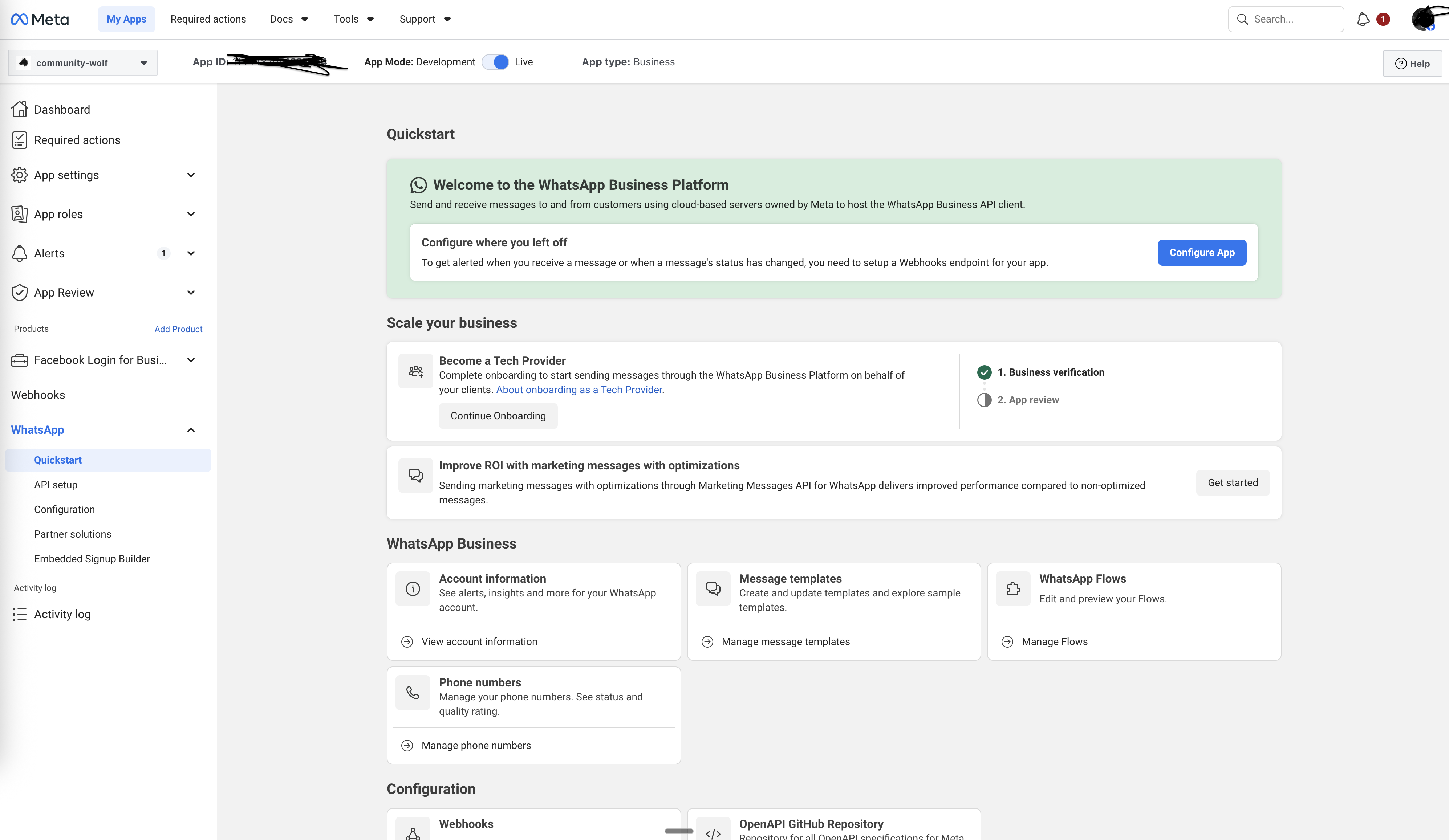
Task: Click the Alerts count badge
Action: coord(164,253)
